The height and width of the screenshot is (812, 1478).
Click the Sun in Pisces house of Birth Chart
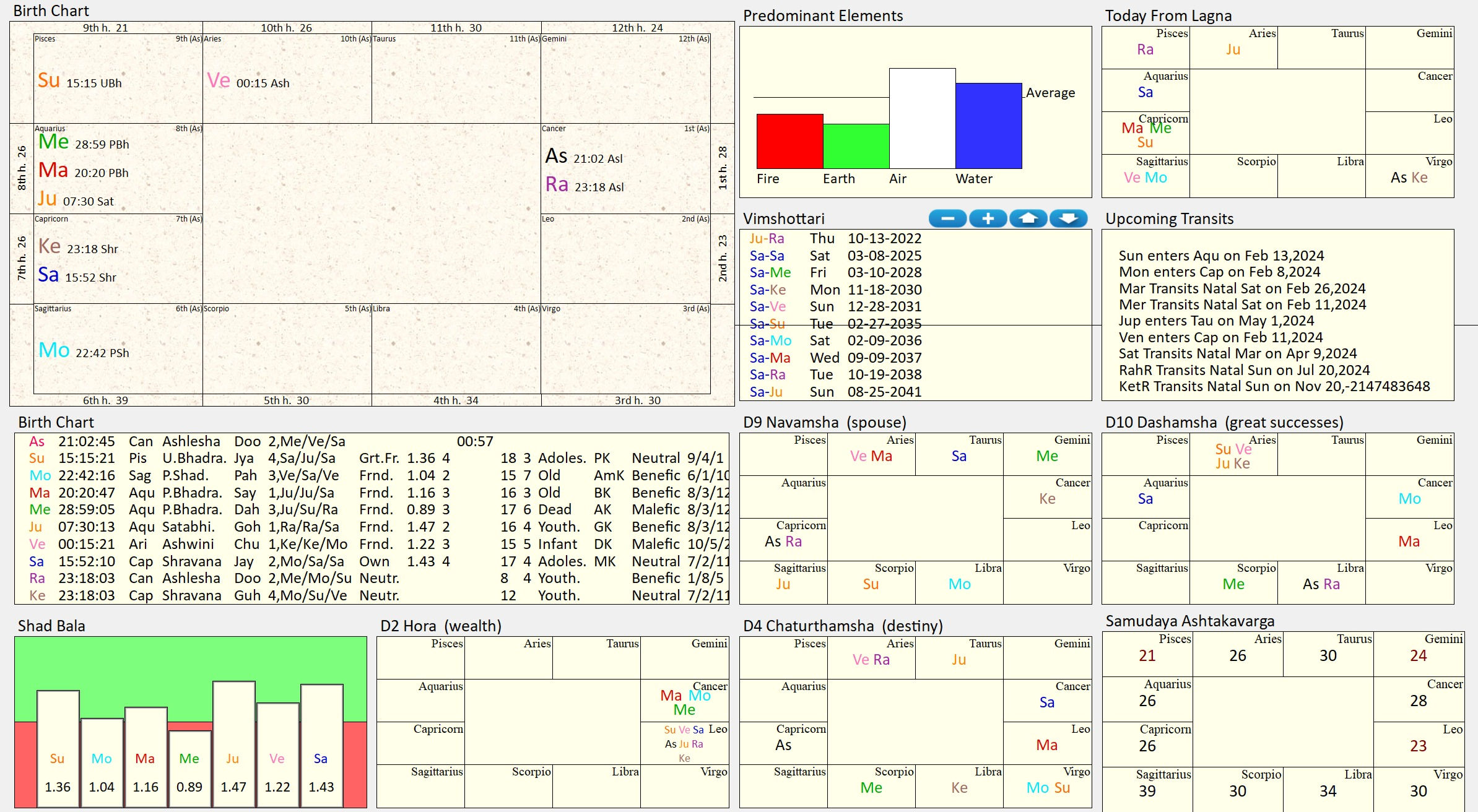[x=49, y=80]
